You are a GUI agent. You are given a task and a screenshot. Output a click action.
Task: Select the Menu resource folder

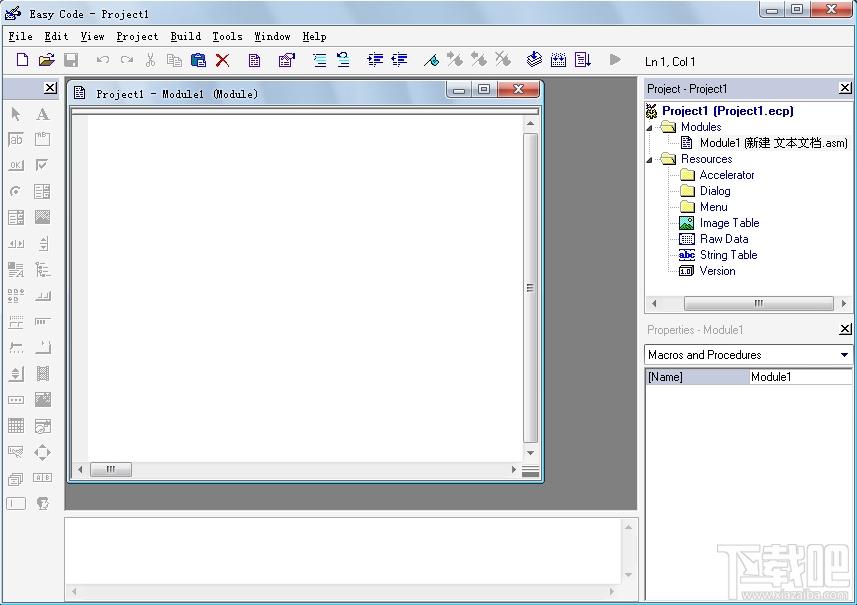[x=713, y=207]
